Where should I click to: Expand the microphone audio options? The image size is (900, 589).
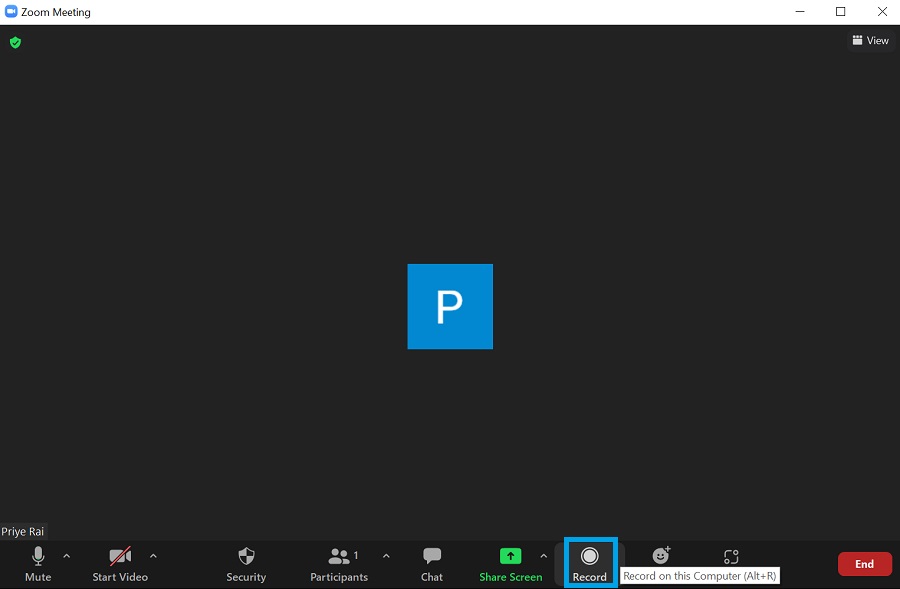[66, 556]
